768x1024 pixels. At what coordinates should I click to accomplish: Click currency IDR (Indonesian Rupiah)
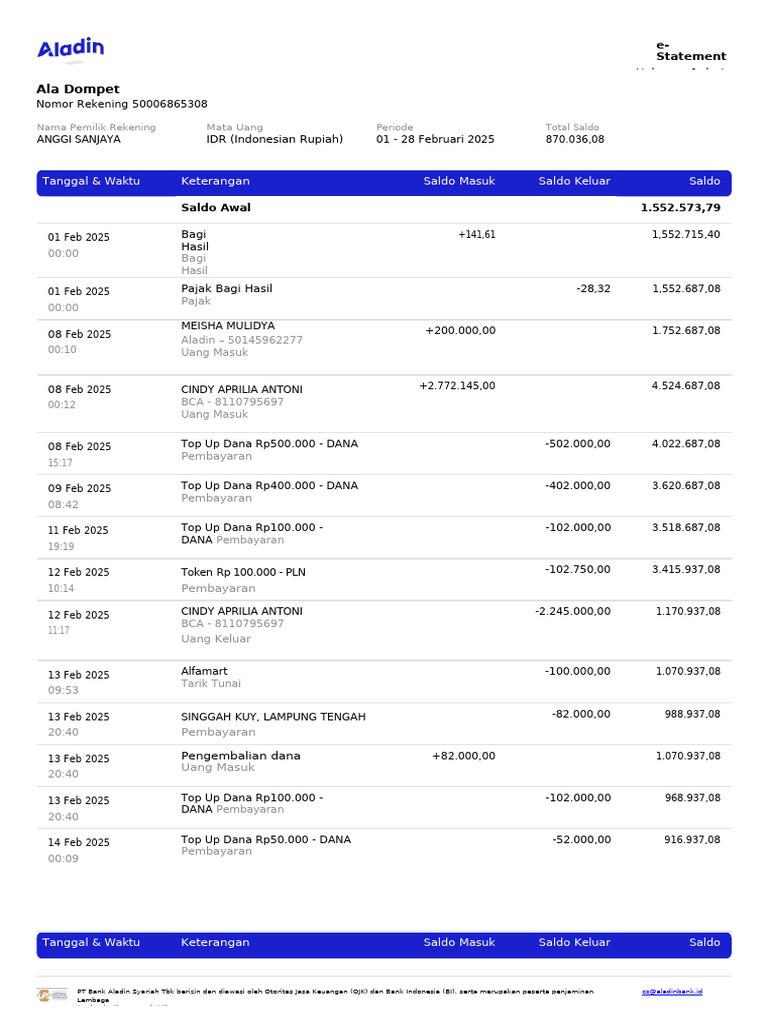click(x=274, y=139)
